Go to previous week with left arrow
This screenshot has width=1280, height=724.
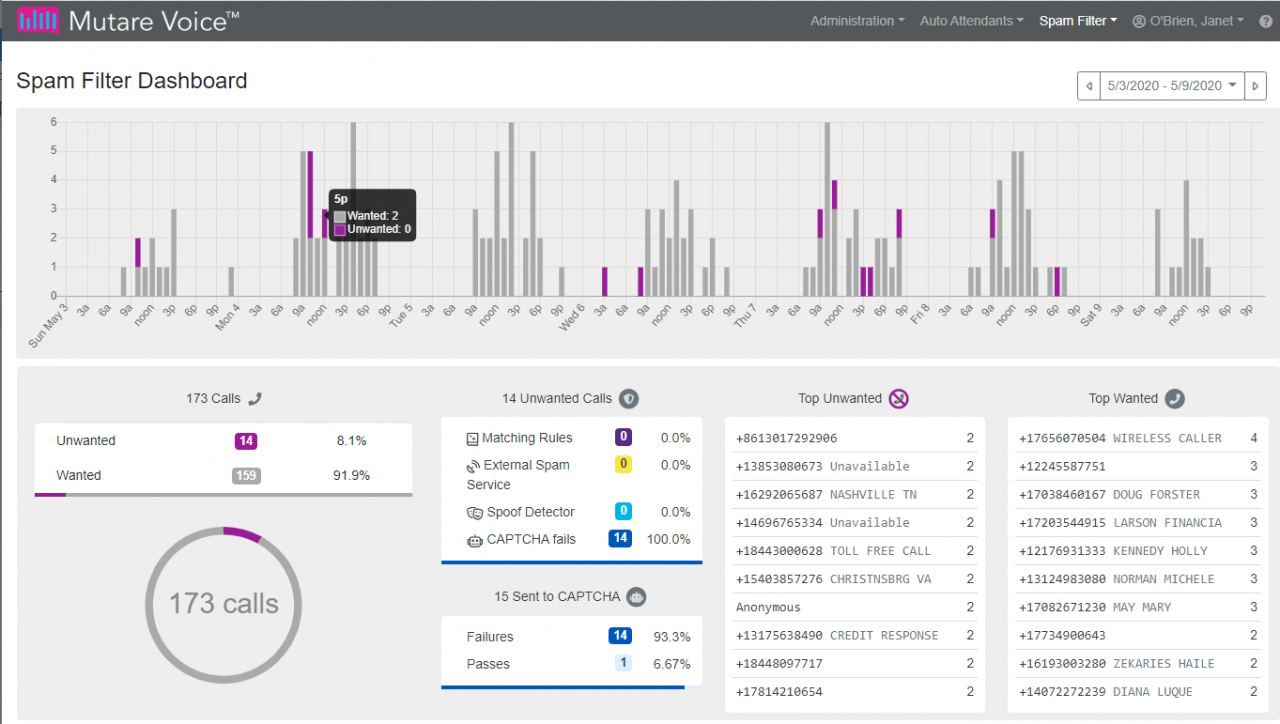[x=1089, y=86]
